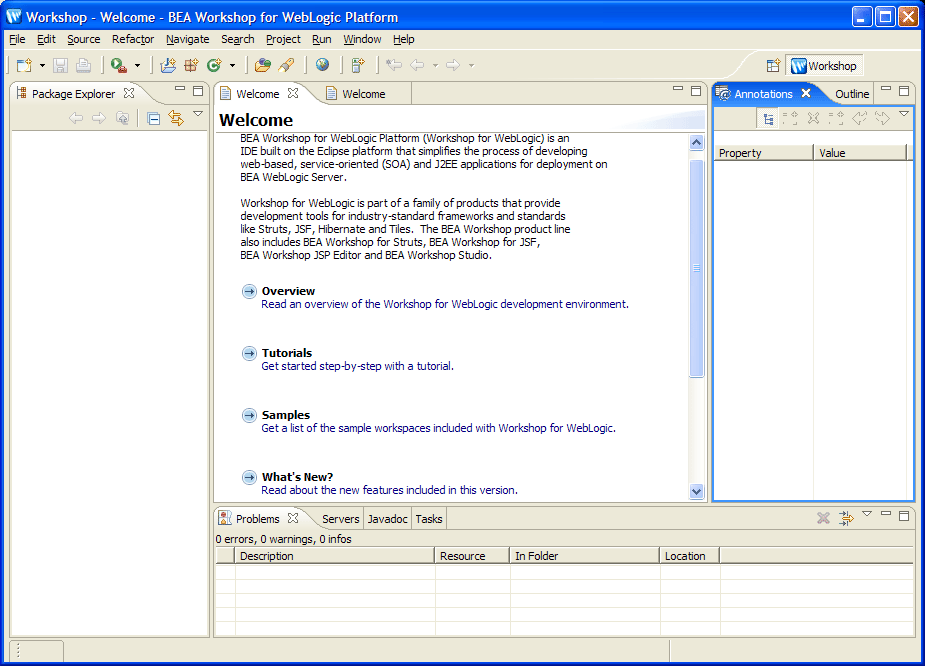Open the Annotations view menu triangle
The image size is (925, 666).
[904, 114]
